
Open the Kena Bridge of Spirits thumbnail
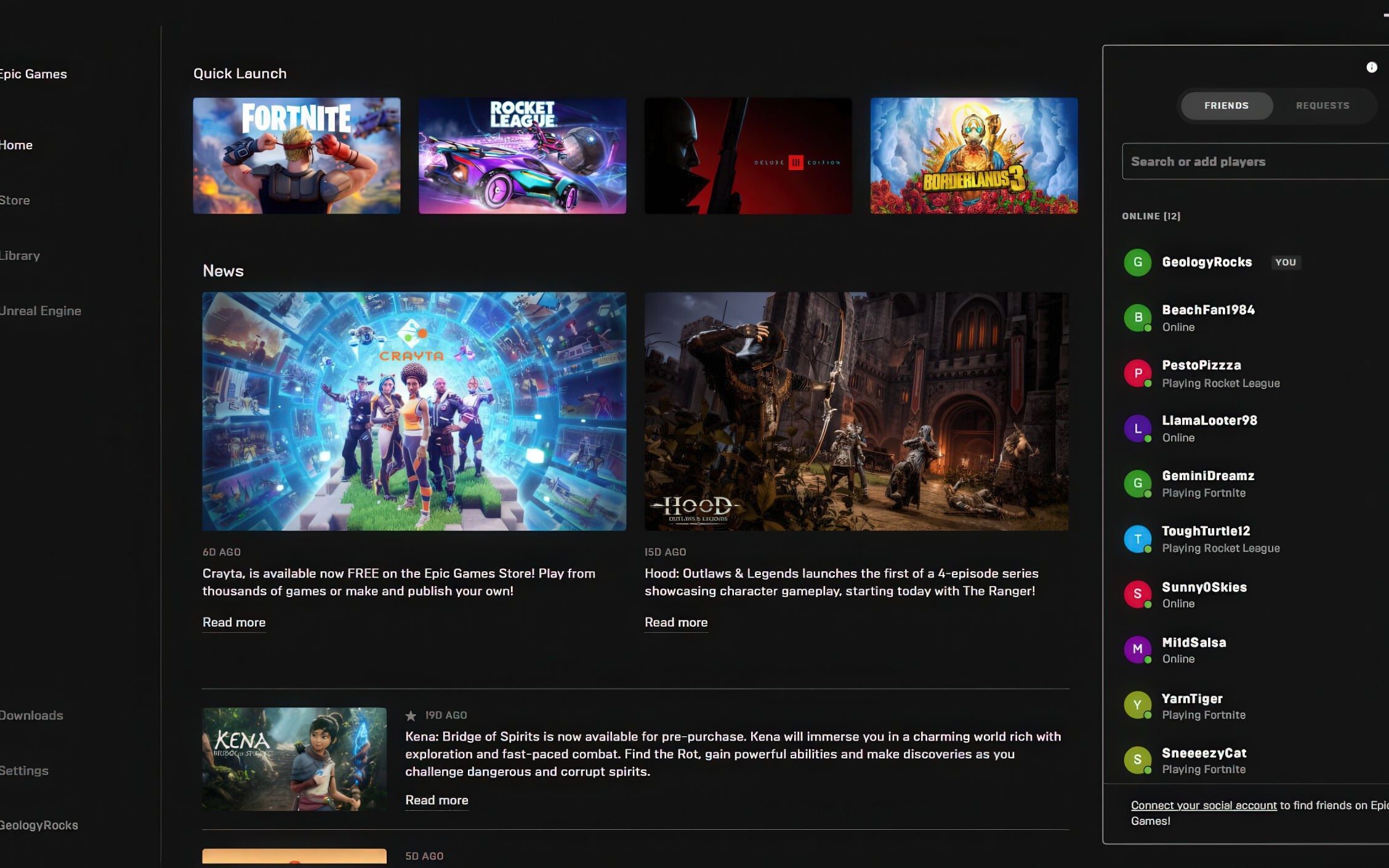tap(294, 759)
